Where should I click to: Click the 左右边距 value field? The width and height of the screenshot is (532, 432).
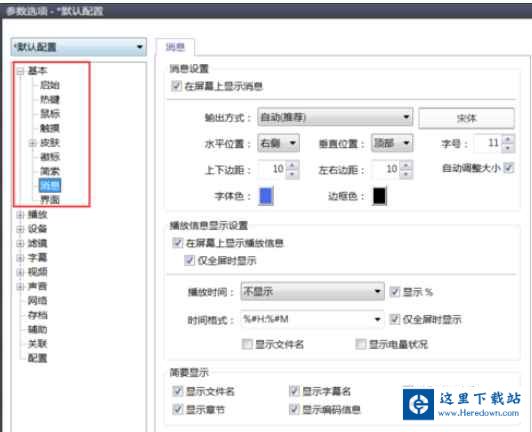coord(386,169)
